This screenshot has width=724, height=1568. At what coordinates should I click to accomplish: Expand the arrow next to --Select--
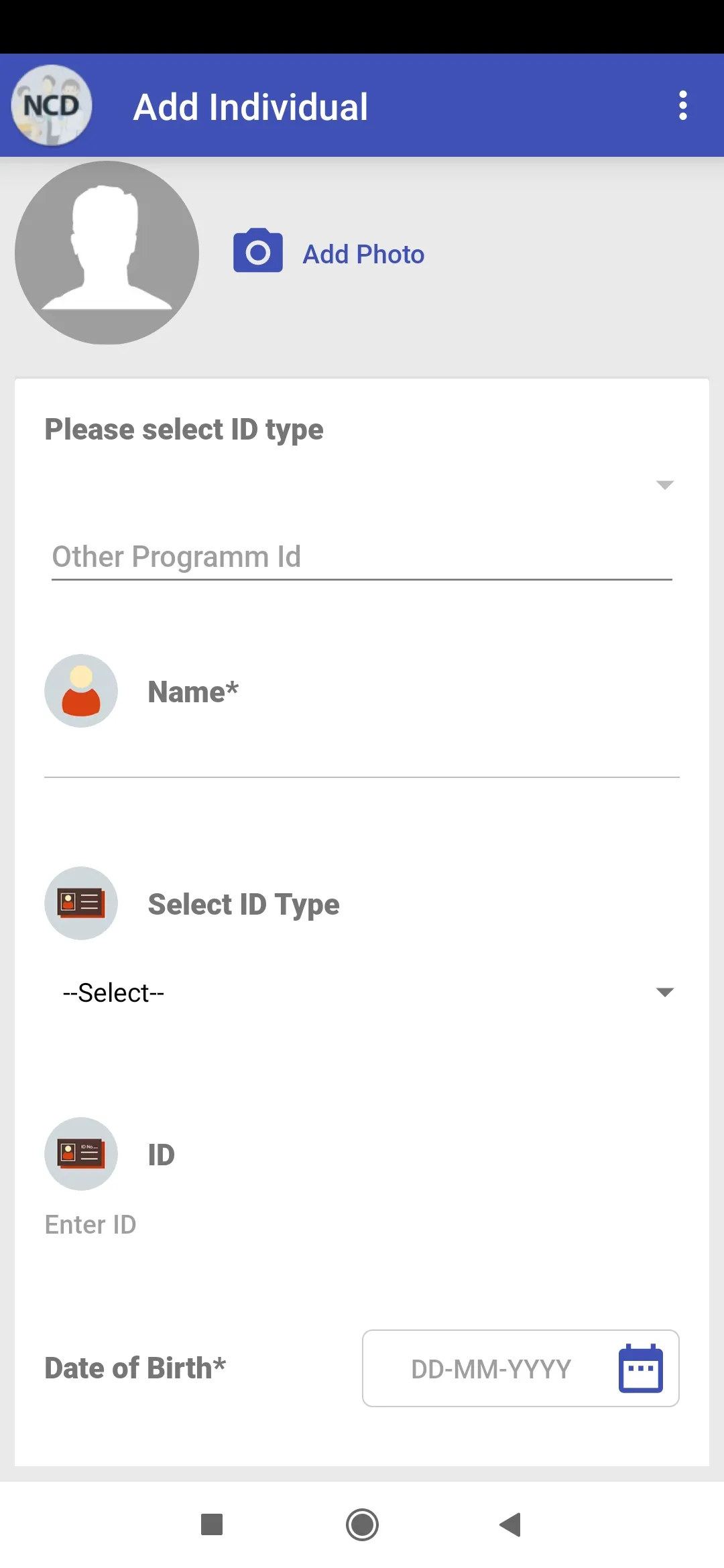point(664,992)
